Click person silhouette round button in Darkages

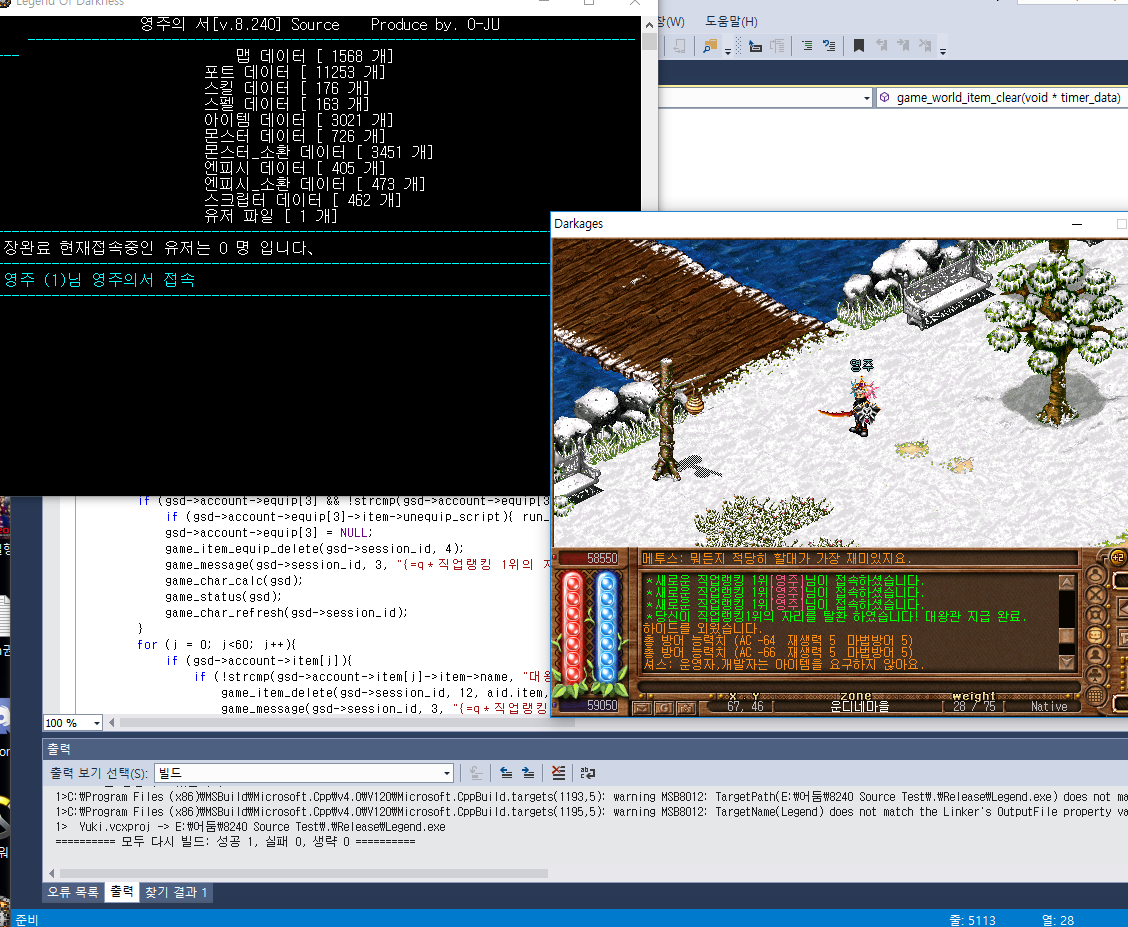click(1095, 656)
